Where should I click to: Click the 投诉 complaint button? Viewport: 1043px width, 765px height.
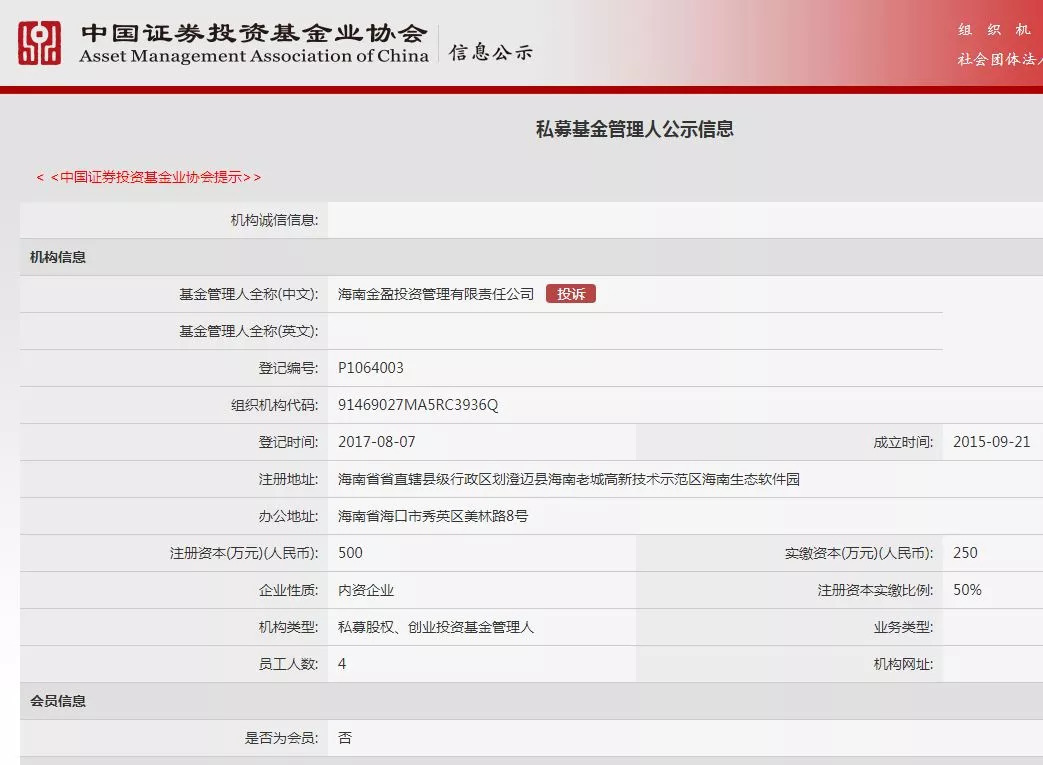[571, 293]
